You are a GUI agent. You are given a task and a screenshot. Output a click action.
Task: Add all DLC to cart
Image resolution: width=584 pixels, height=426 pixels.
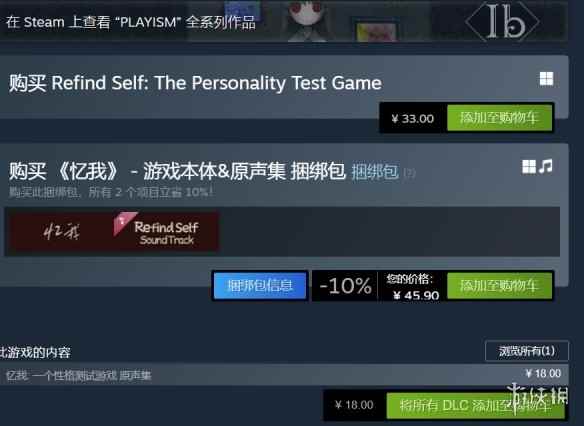tap(476, 405)
